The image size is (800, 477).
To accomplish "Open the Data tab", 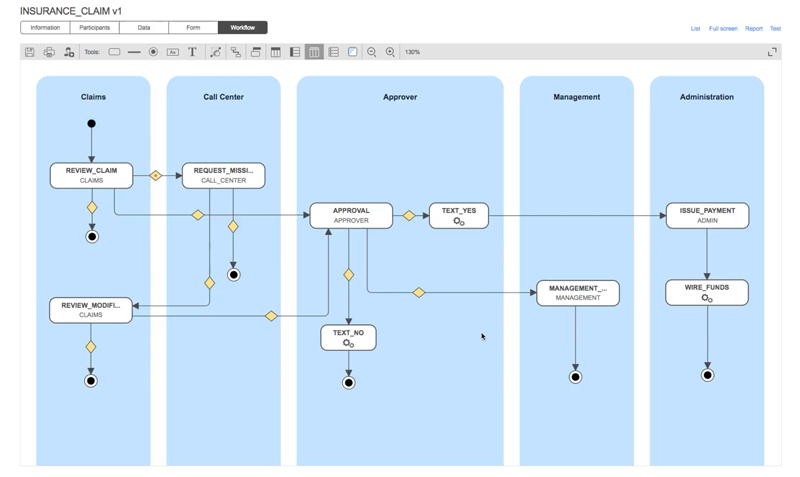I will coord(144,28).
